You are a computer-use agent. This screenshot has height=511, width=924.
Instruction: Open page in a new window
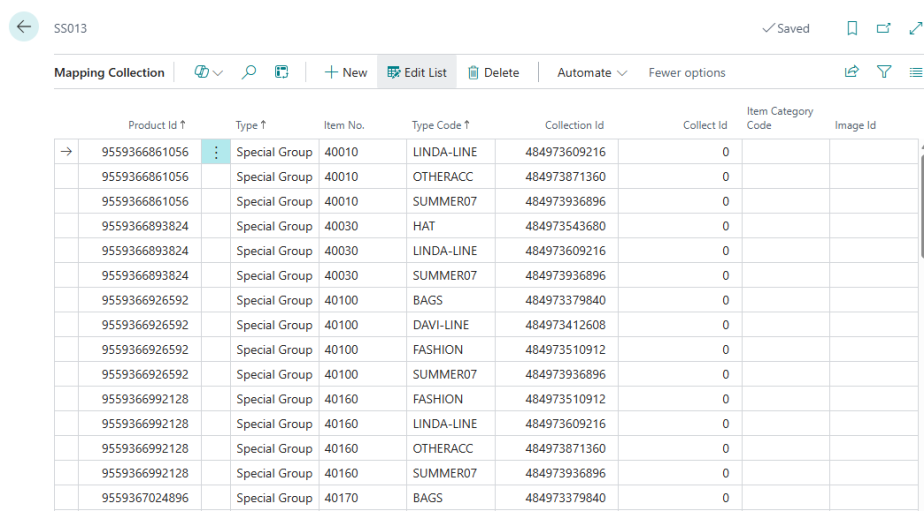click(883, 28)
